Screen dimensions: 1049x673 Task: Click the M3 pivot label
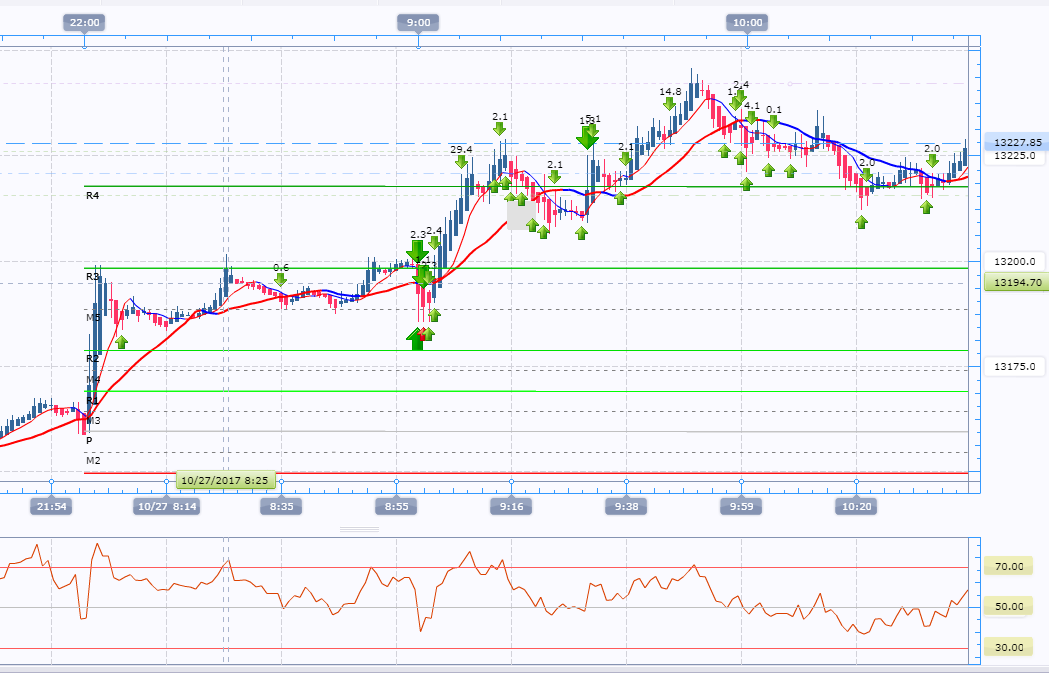point(93,420)
